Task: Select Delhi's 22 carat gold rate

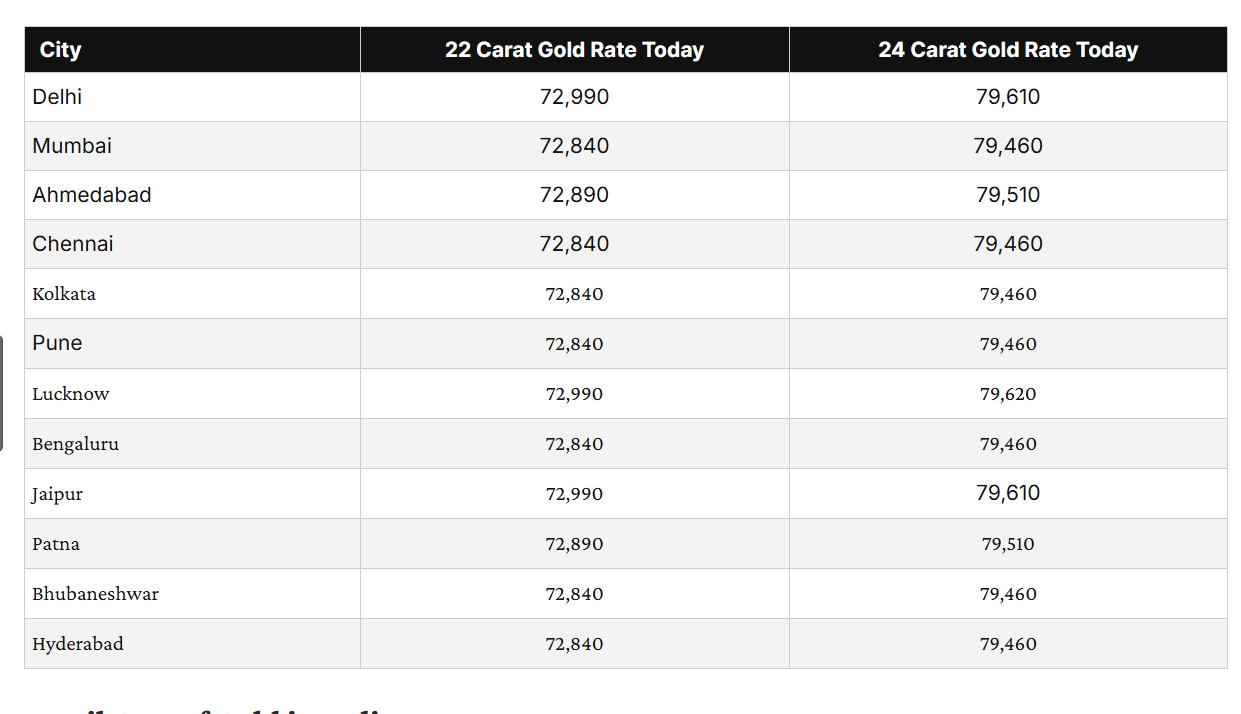Action: (574, 97)
